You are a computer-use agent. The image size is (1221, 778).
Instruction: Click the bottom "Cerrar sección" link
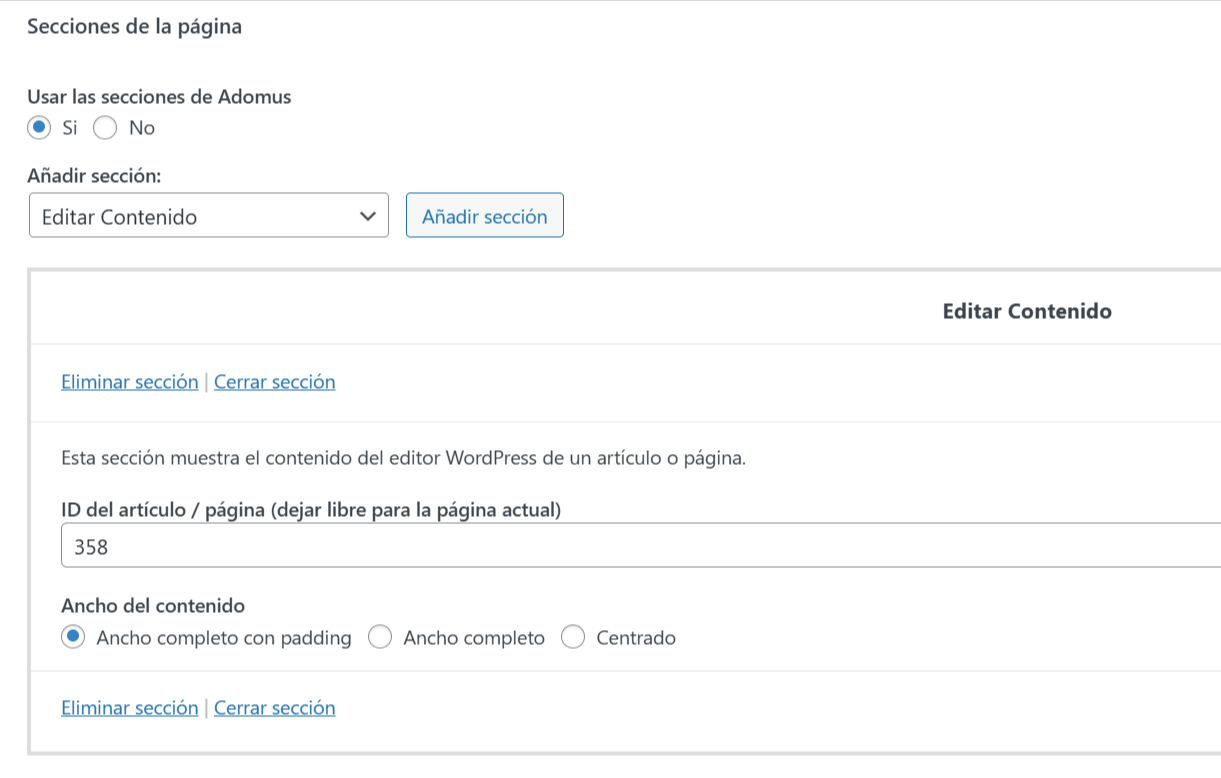pos(274,708)
